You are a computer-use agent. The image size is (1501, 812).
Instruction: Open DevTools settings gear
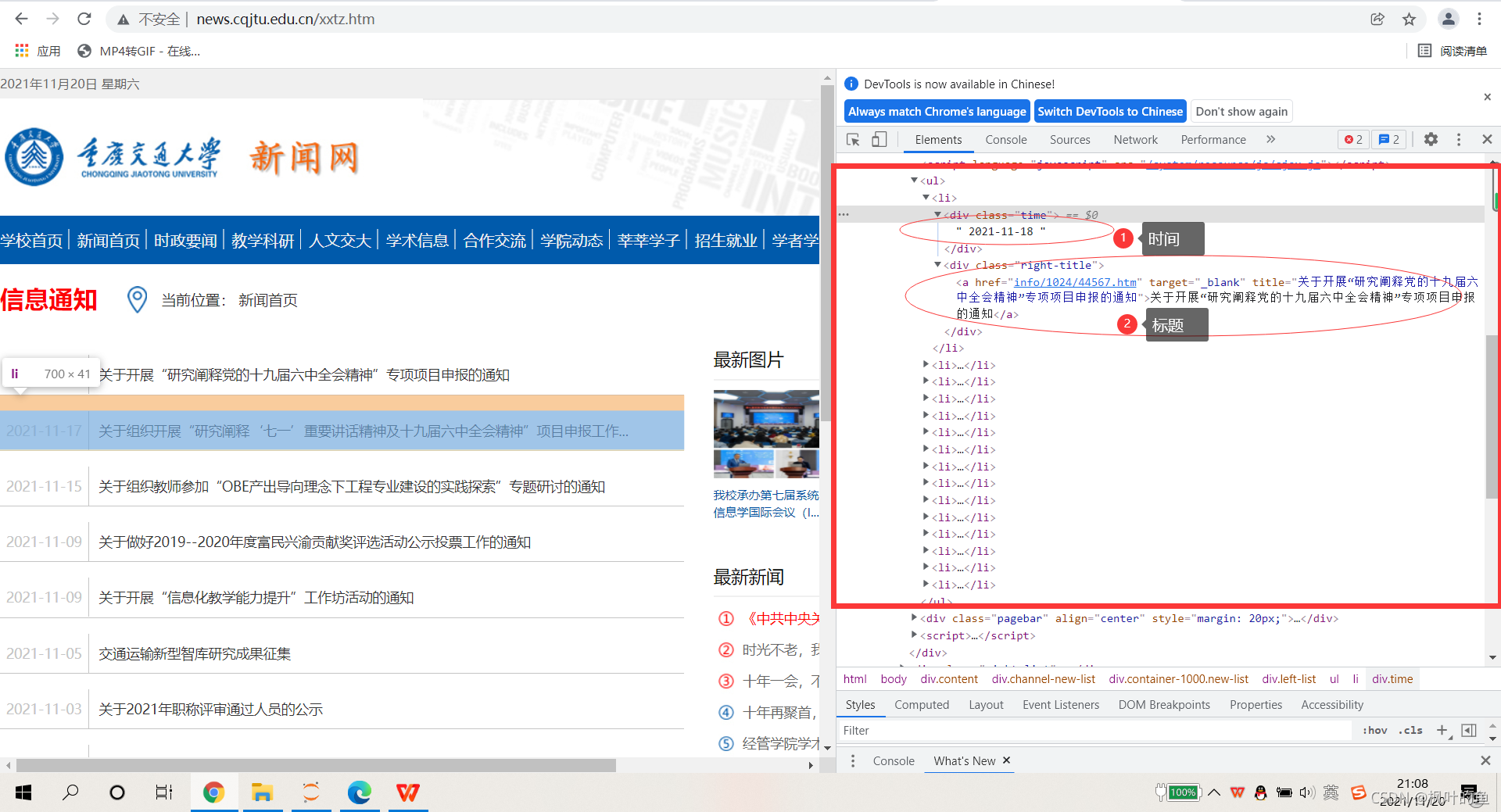point(1431,139)
